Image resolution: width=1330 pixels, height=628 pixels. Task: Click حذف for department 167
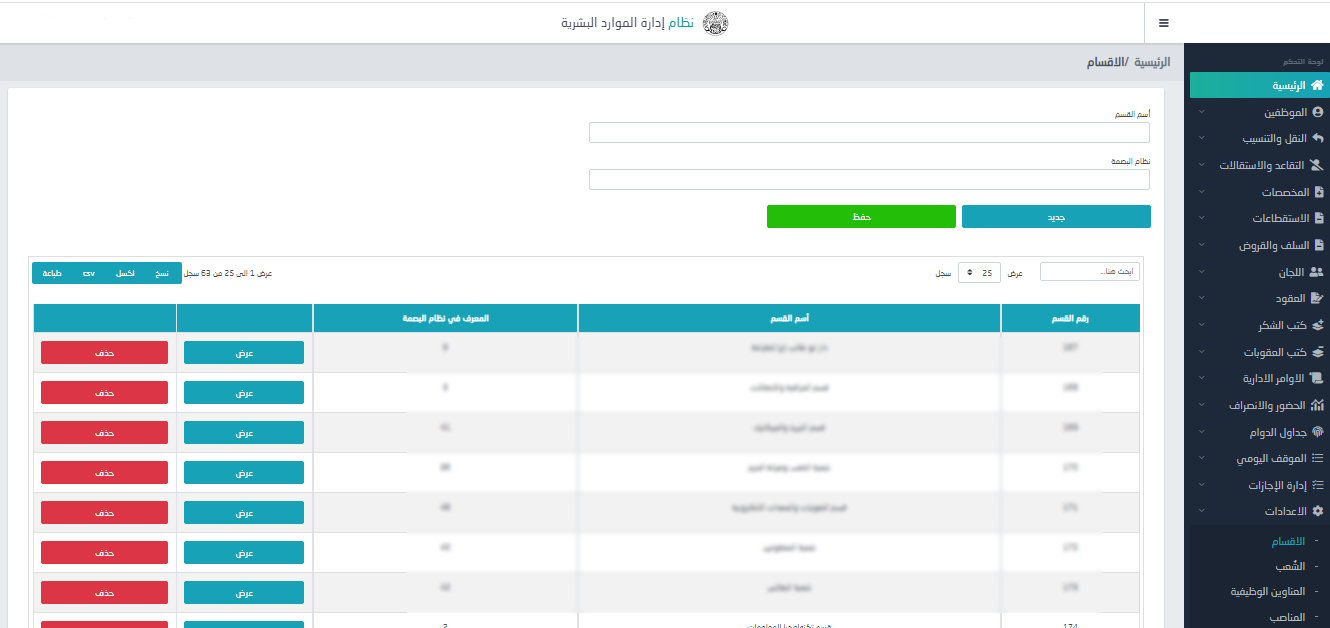[104, 353]
